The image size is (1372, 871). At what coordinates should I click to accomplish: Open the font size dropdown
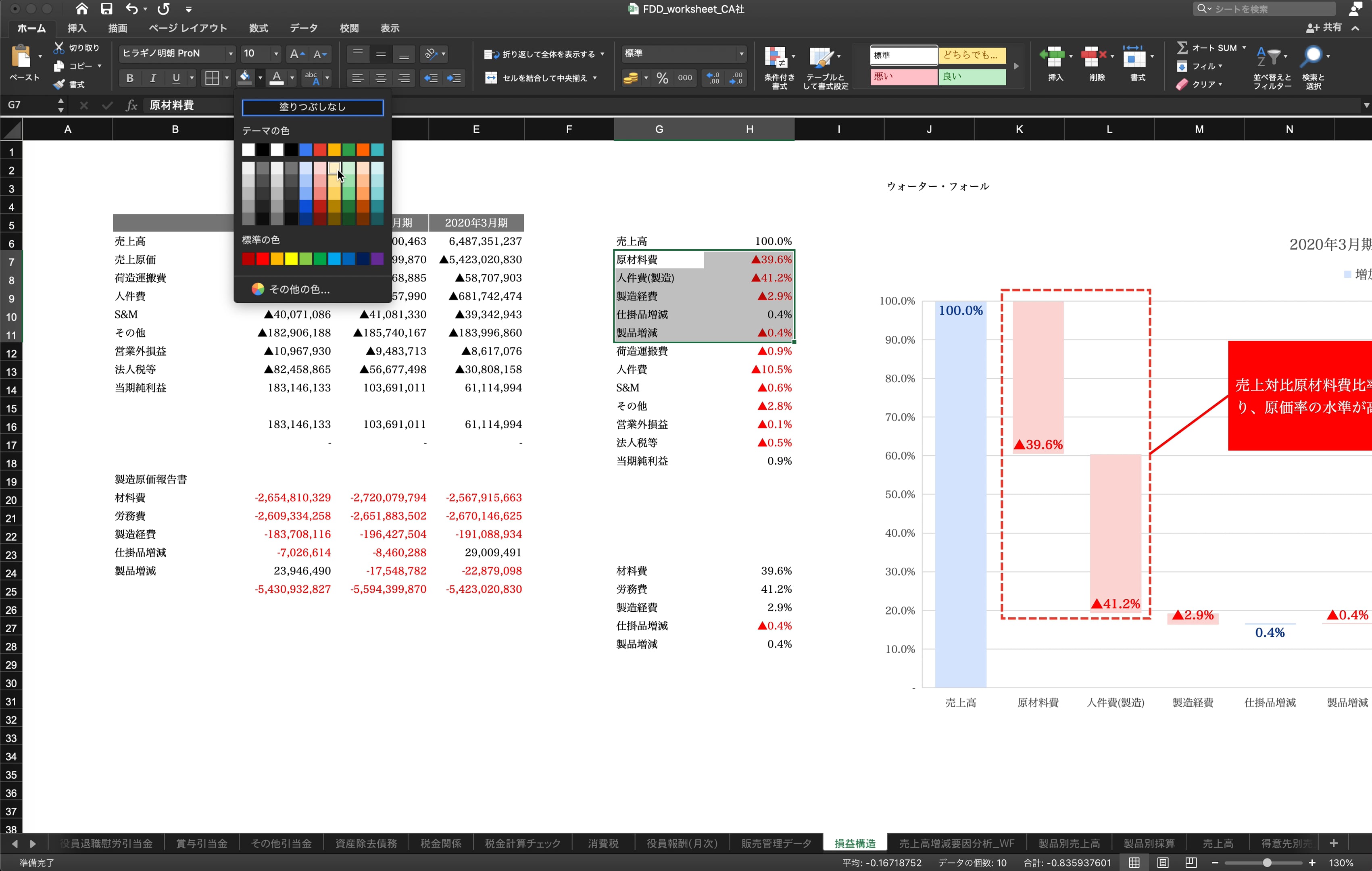(x=276, y=54)
